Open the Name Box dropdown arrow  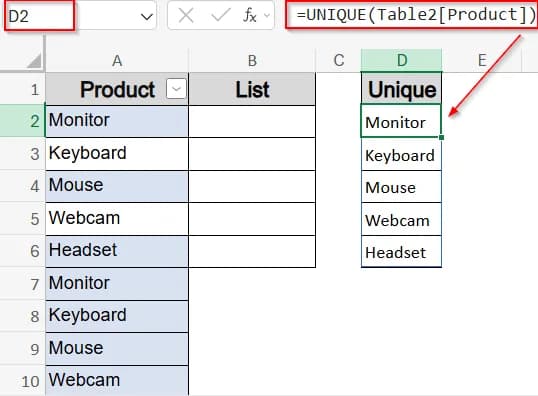[147, 16]
